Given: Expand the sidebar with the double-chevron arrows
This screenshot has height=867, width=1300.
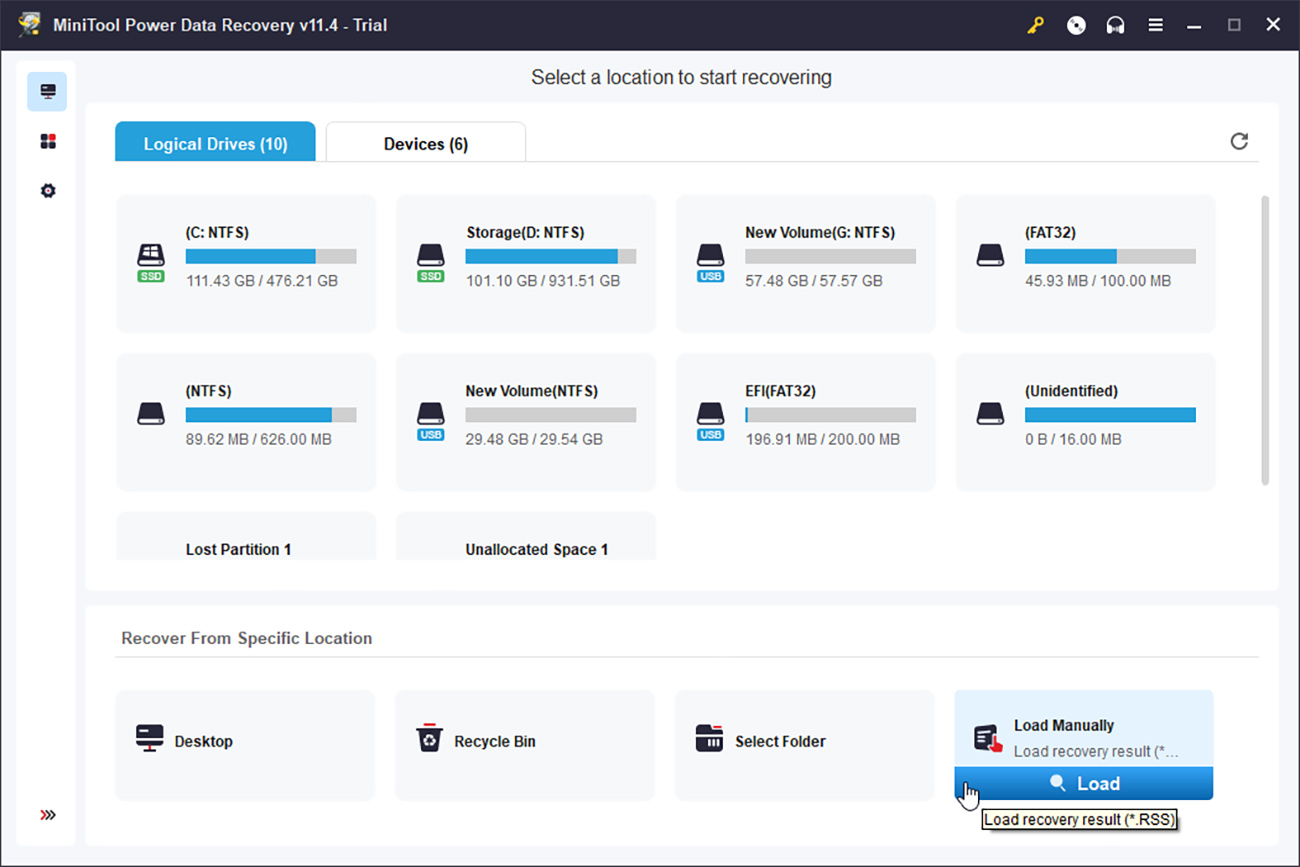Looking at the screenshot, I should [x=46, y=816].
